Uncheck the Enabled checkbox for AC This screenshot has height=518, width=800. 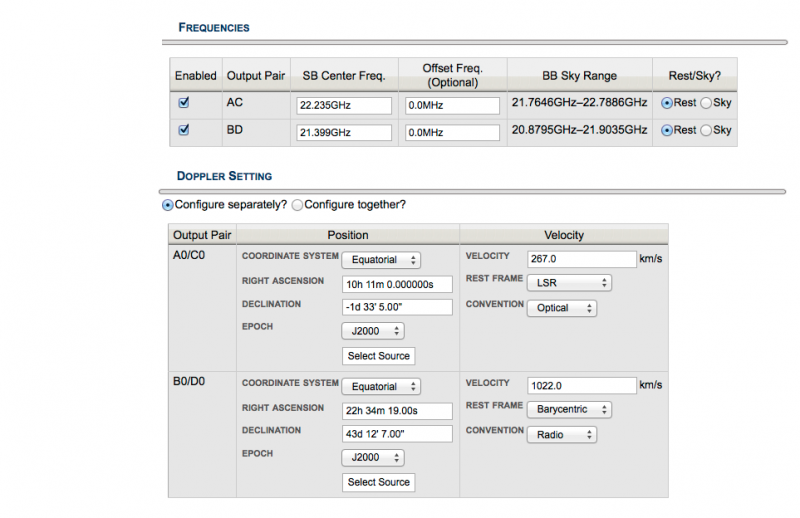(183, 103)
